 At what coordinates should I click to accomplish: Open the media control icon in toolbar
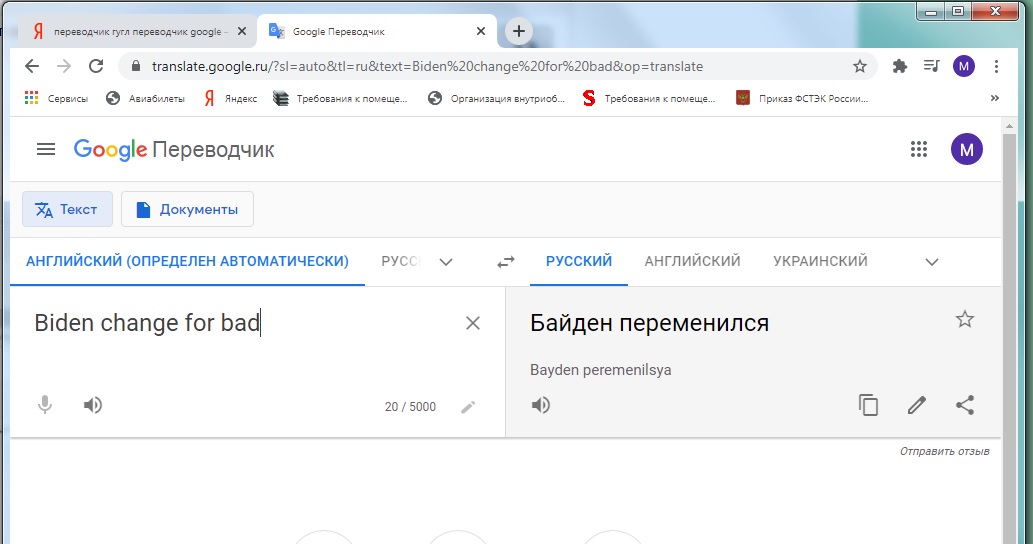coord(932,66)
